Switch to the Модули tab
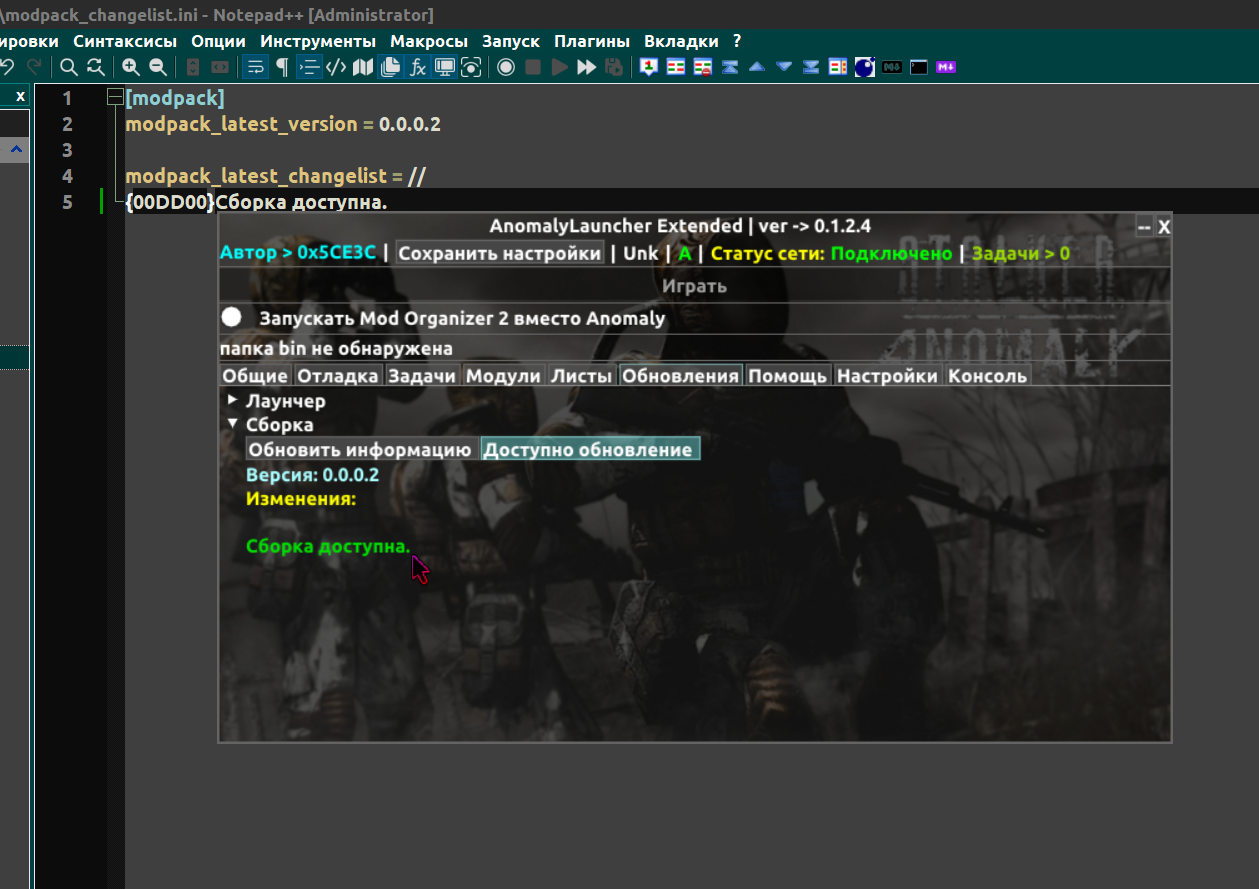The height and width of the screenshot is (889, 1259). coord(503,376)
